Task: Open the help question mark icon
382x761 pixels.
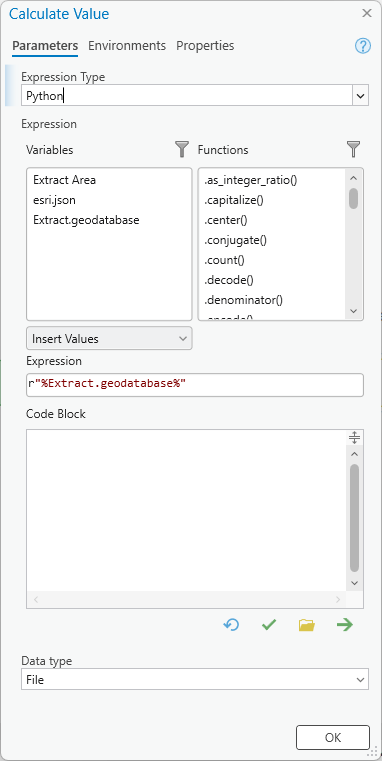Action: pos(363,46)
